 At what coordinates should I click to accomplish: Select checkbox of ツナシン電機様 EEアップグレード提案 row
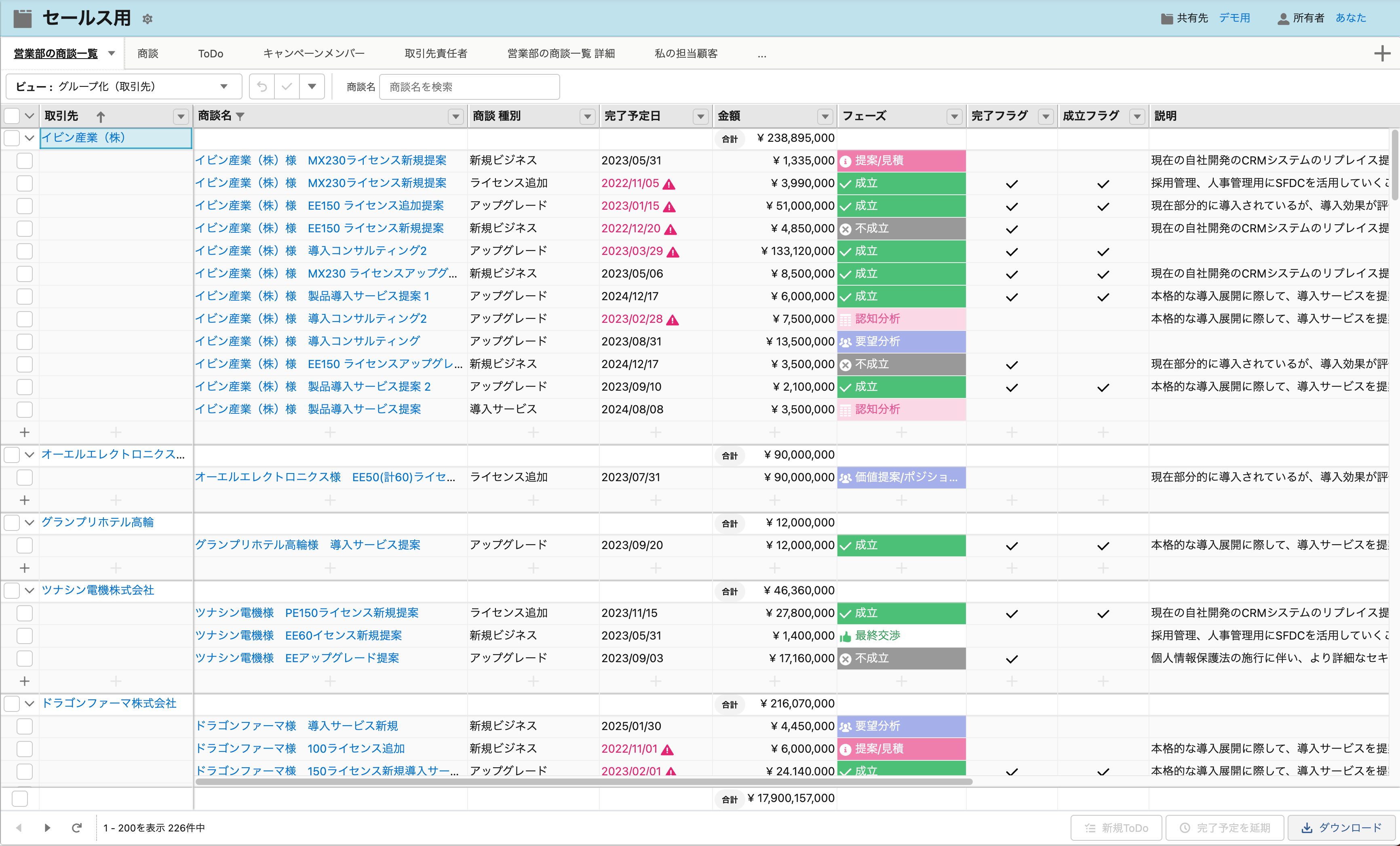pyautogui.click(x=24, y=659)
